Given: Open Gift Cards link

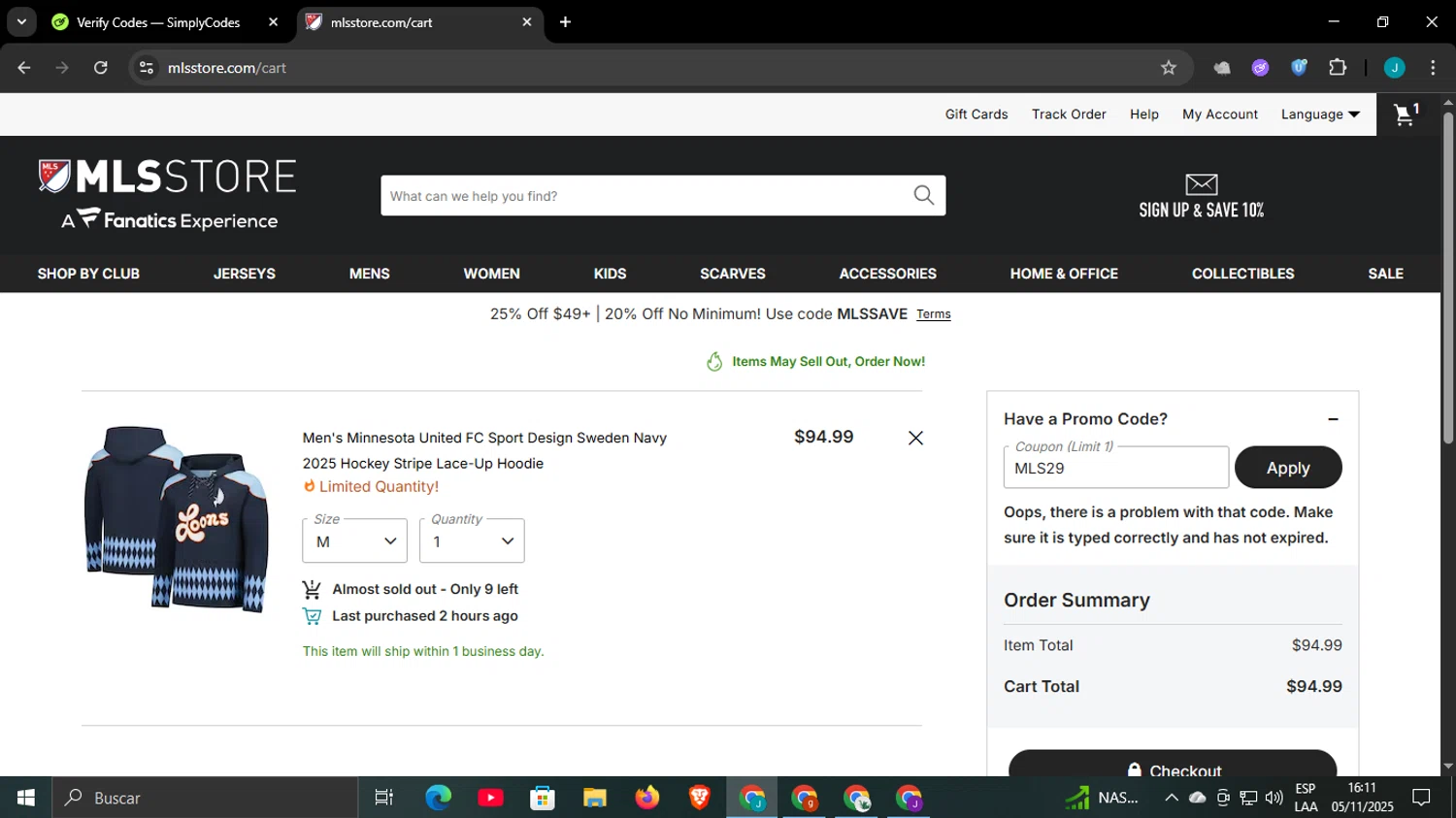Looking at the screenshot, I should [976, 115].
